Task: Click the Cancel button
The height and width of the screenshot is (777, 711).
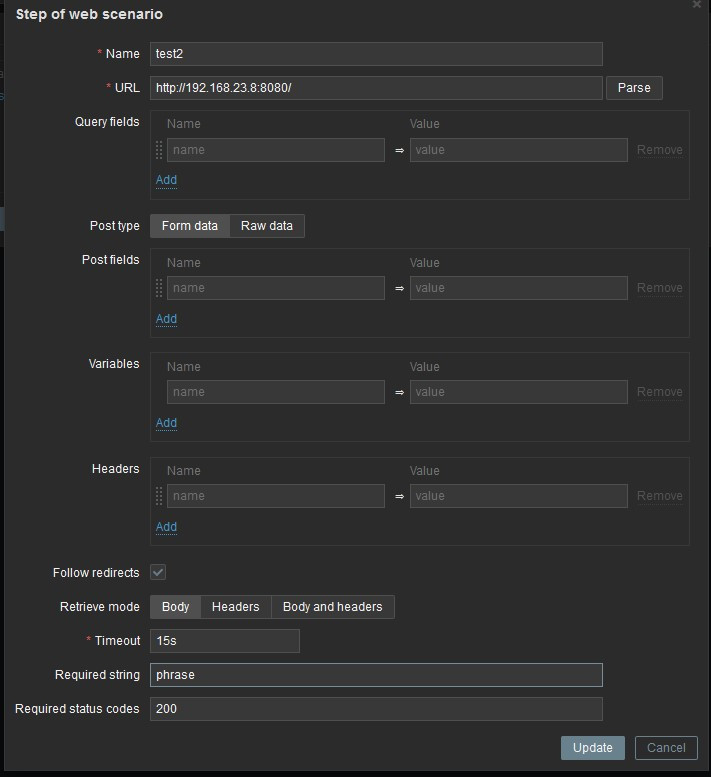Action: (x=666, y=748)
